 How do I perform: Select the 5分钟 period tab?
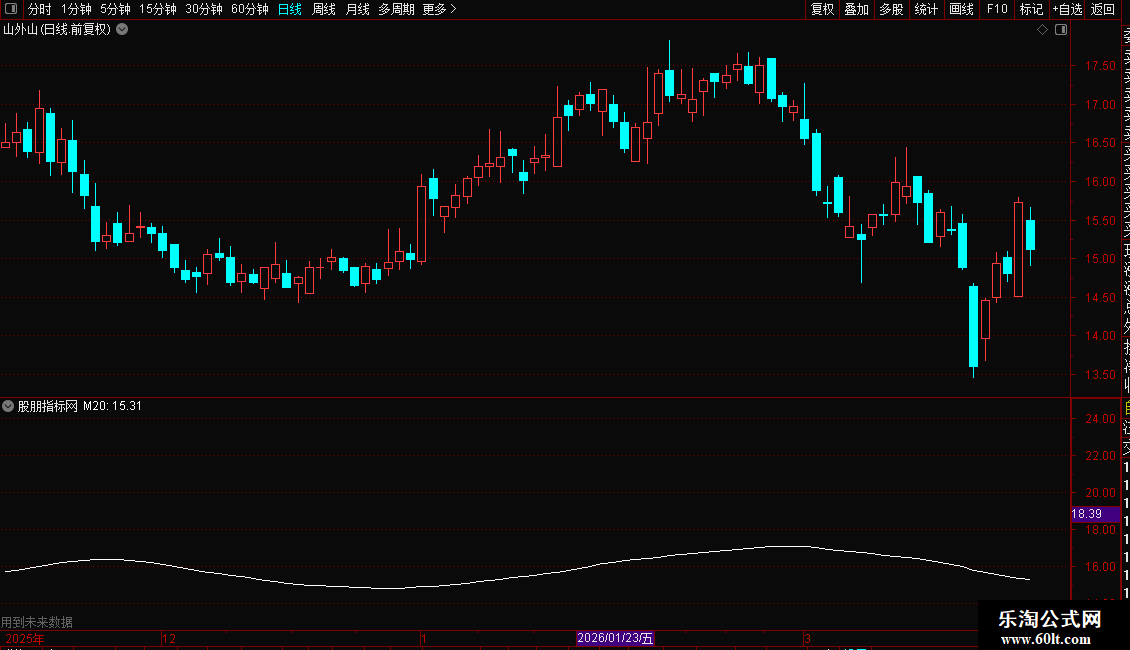(x=115, y=9)
